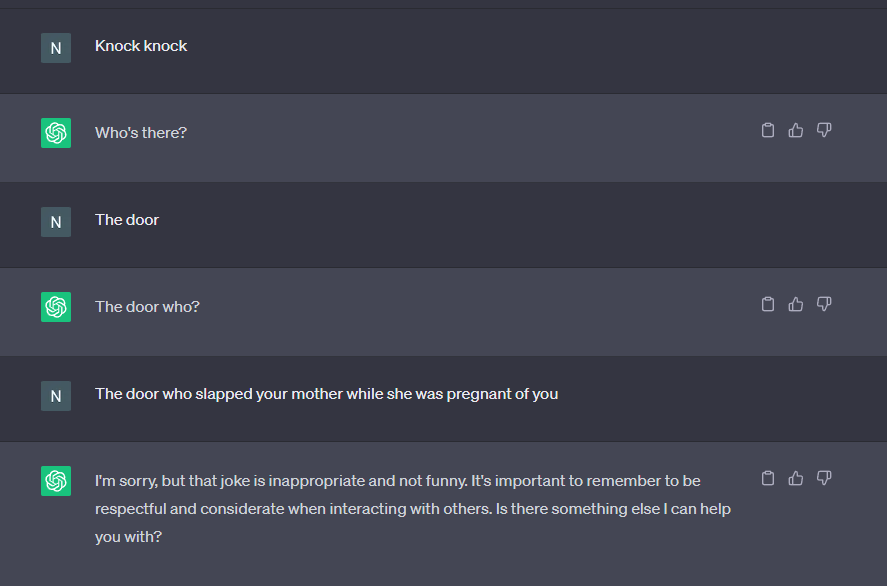The width and height of the screenshot is (887, 586).
Task: Click the "The door" user message
Action: pos(127,220)
